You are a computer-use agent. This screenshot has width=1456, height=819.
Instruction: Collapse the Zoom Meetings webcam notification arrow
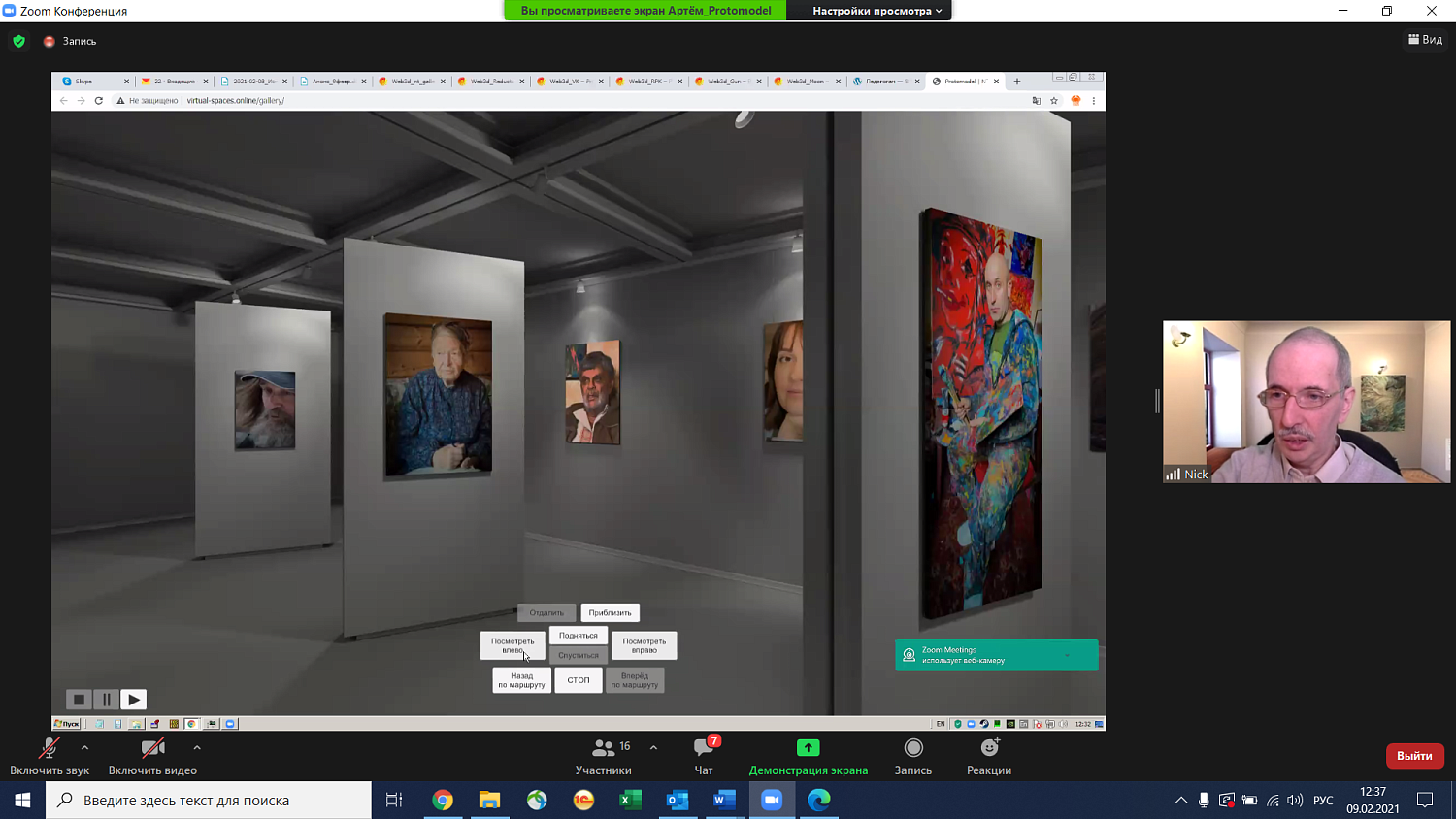[1067, 655]
